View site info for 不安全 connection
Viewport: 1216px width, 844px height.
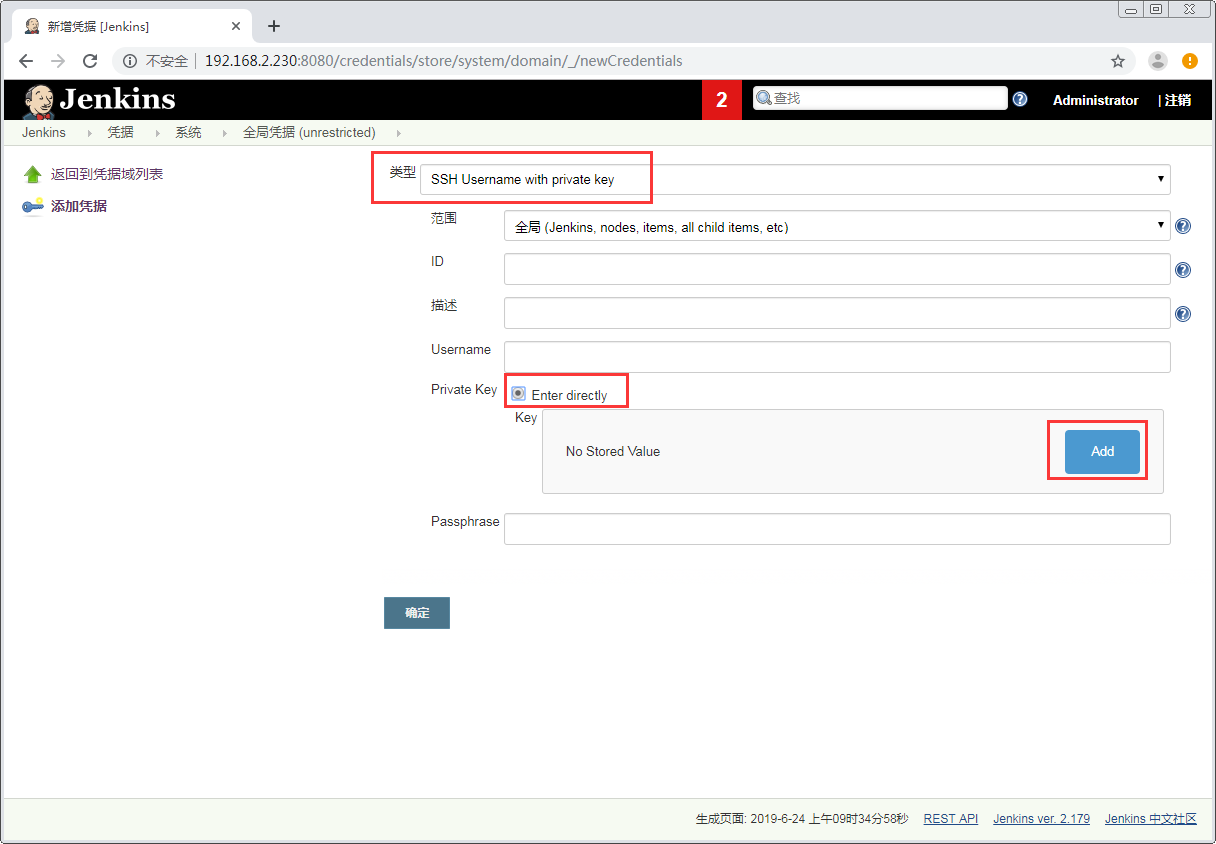(156, 61)
